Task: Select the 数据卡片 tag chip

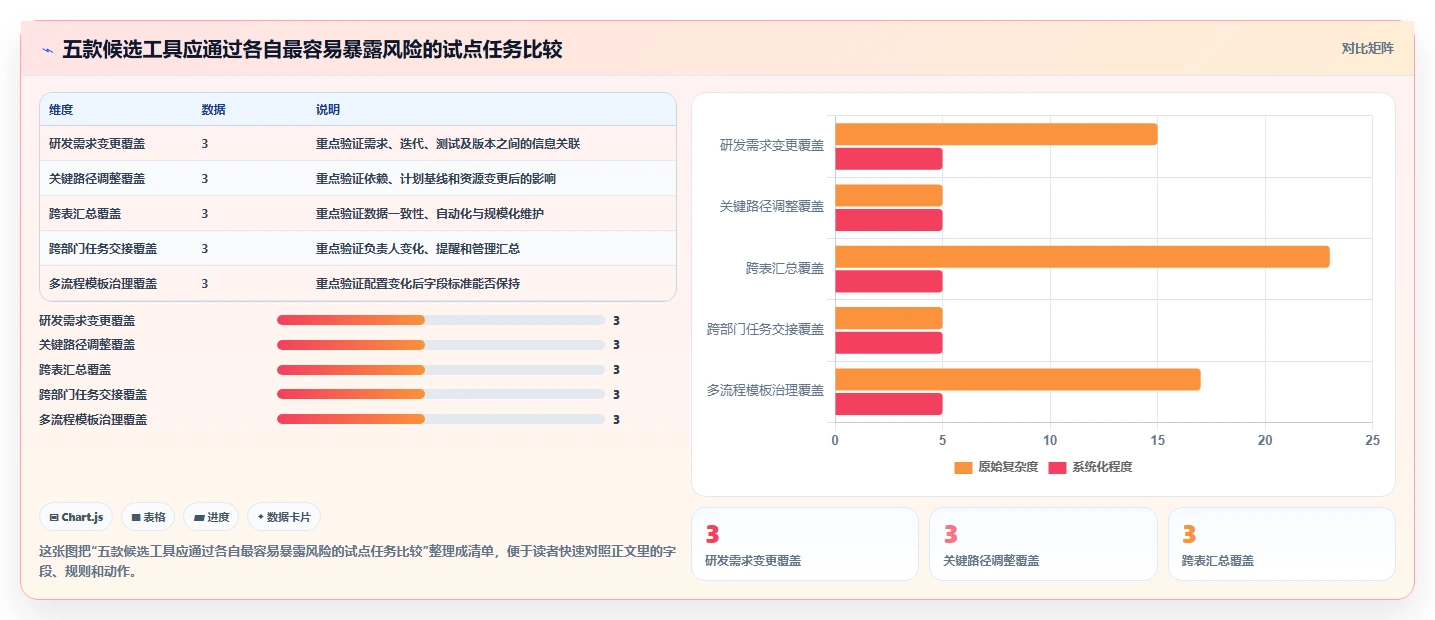Action: click(284, 517)
